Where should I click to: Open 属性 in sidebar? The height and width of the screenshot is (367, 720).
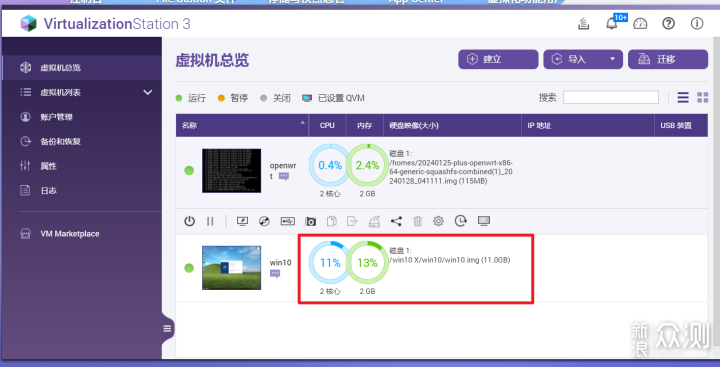click(82, 166)
